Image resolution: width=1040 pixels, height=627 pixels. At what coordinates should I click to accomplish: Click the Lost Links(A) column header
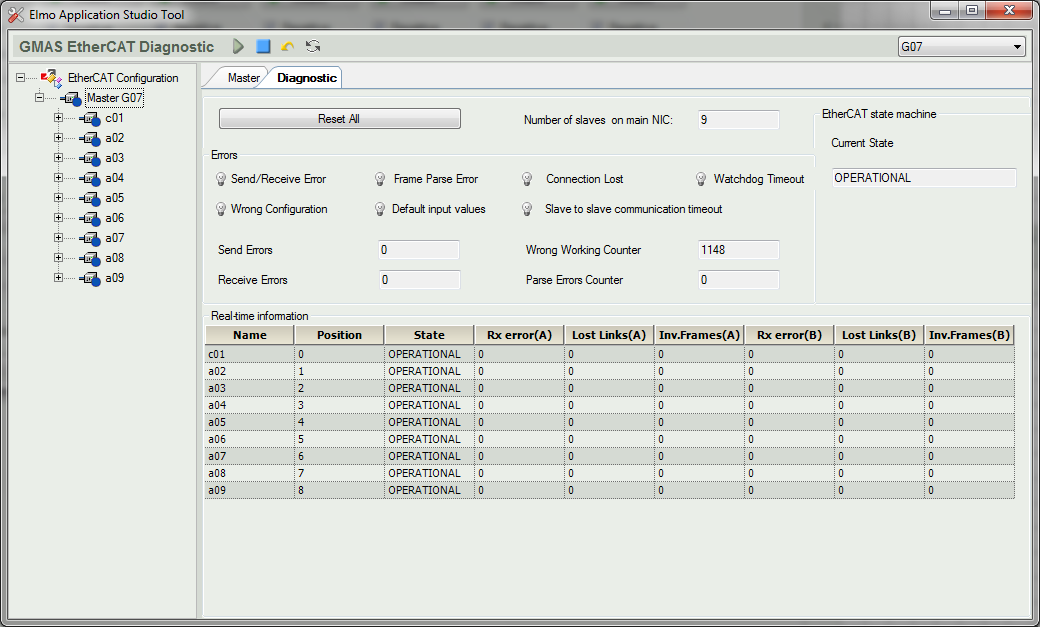click(x=609, y=335)
